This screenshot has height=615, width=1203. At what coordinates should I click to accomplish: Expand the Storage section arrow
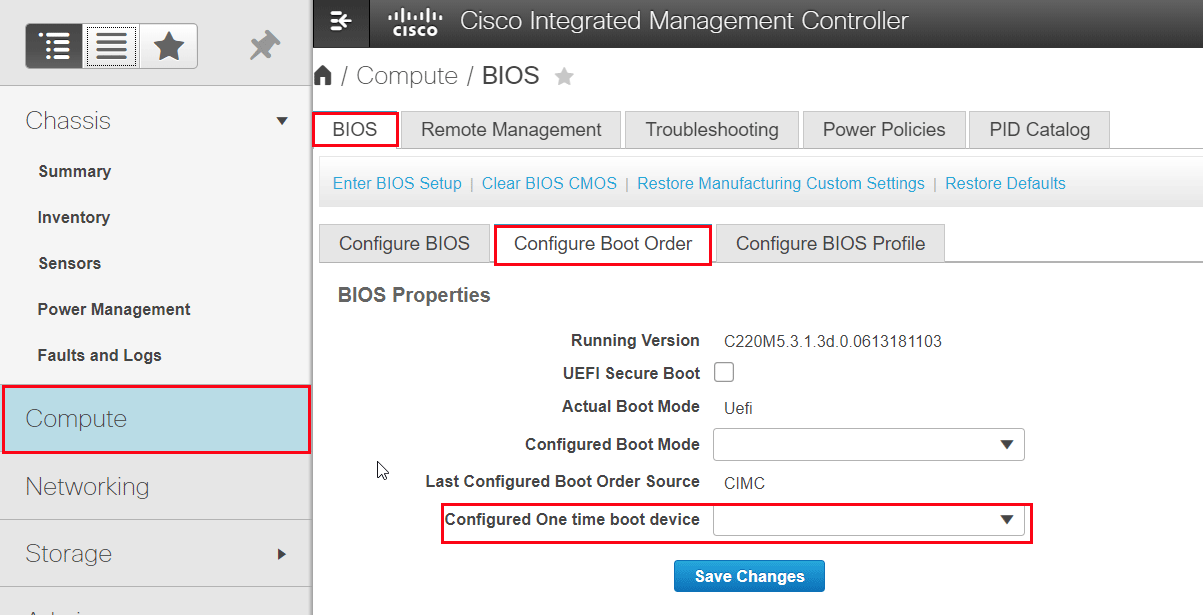click(282, 554)
